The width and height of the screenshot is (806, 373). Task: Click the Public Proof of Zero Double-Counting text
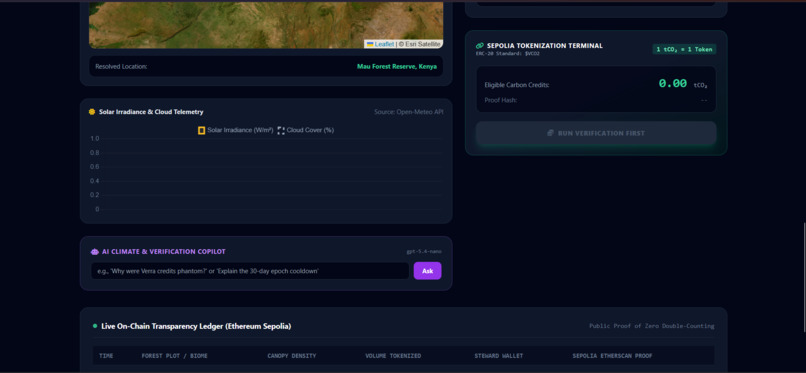[x=651, y=326]
